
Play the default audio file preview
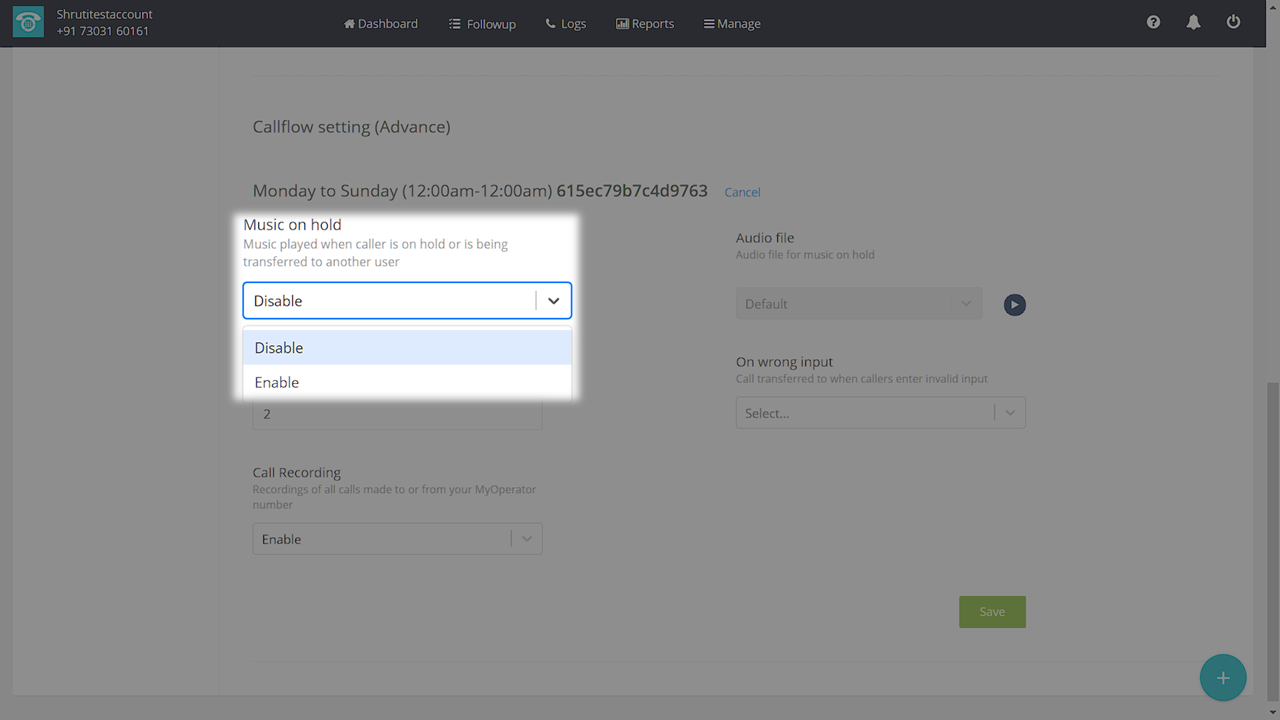click(1014, 304)
